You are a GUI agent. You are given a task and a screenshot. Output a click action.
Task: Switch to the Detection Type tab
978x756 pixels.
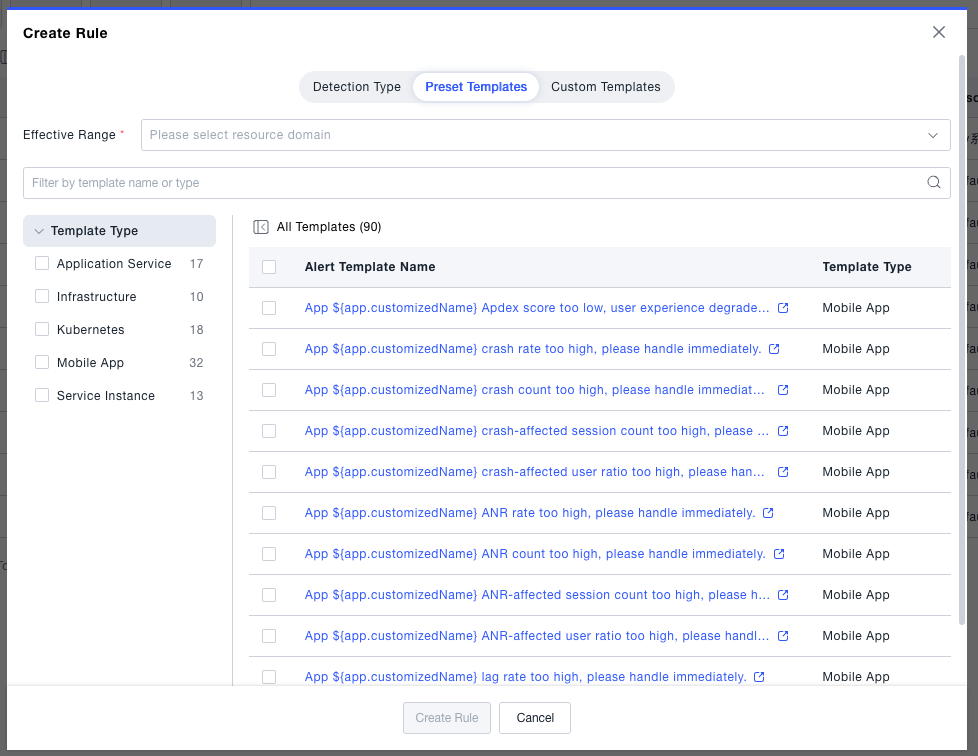pyautogui.click(x=357, y=87)
